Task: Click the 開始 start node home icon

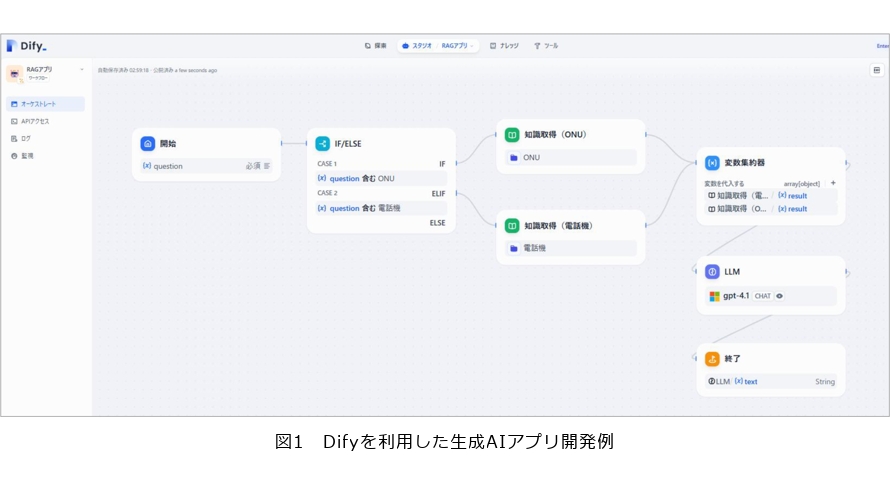Action: 148,144
